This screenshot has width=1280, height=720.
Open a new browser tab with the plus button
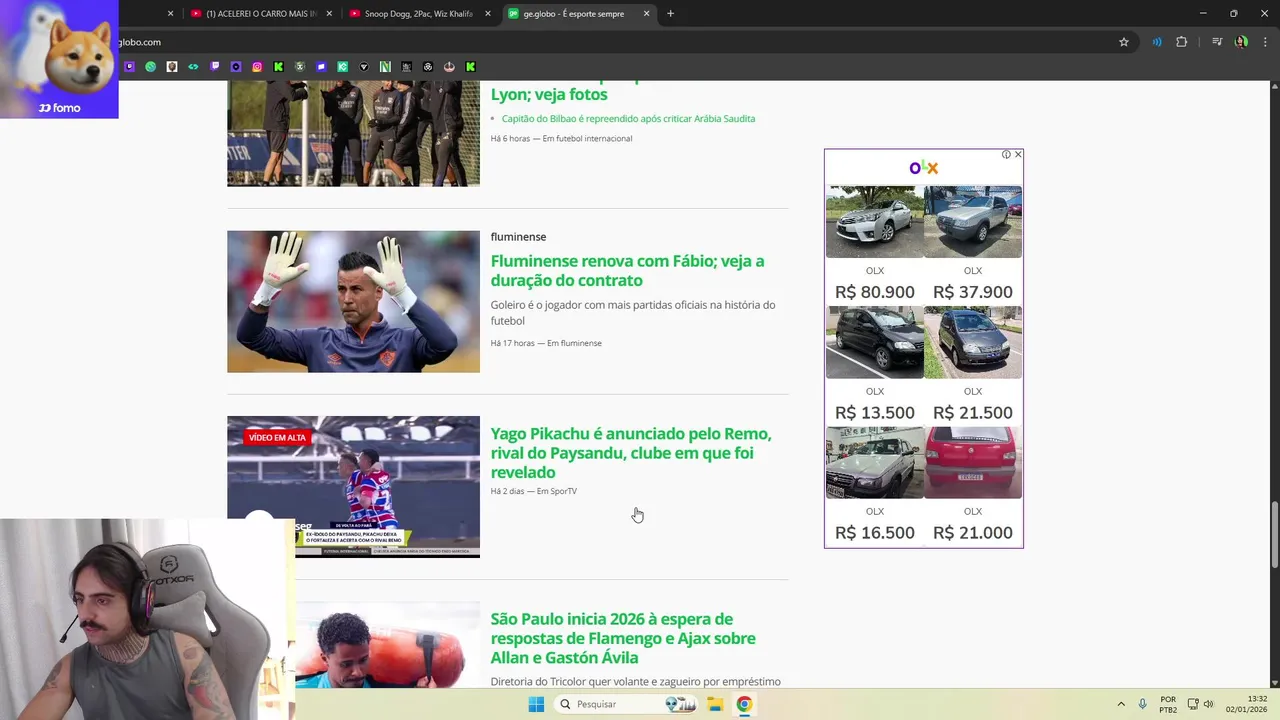coord(670,13)
